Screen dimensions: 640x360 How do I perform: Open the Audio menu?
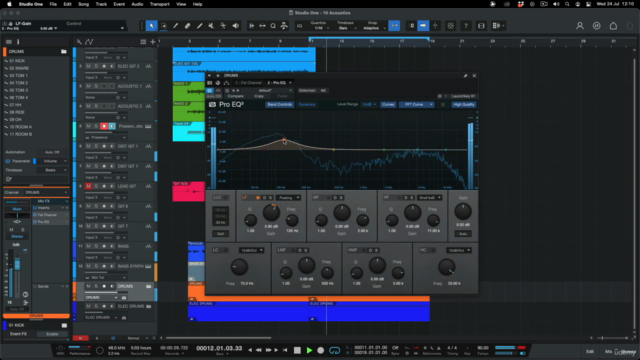click(x=137, y=4)
